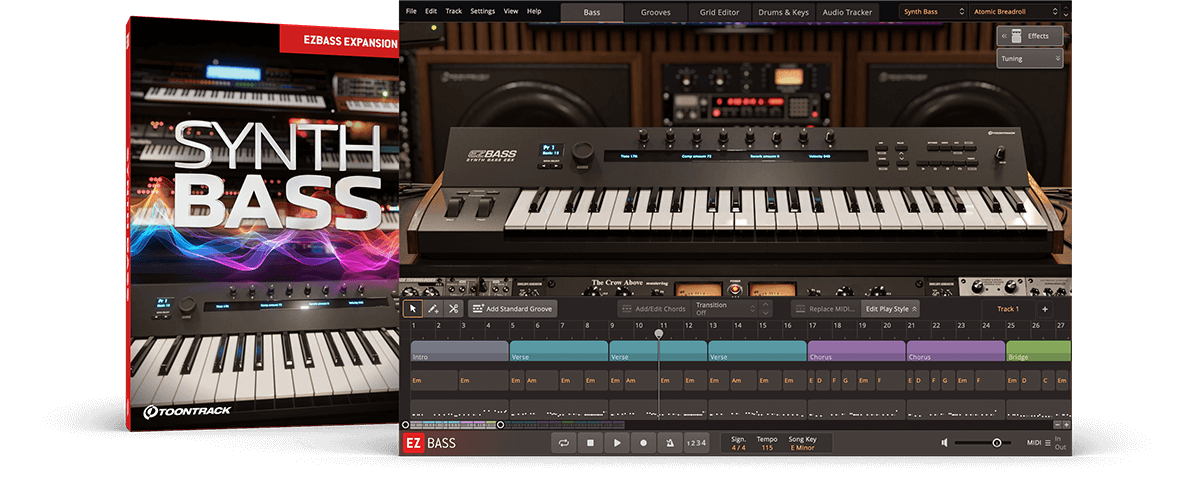Image resolution: width=1200 pixels, height=488 pixels.
Task: Select the arrow pointer tool
Action: (x=412, y=309)
